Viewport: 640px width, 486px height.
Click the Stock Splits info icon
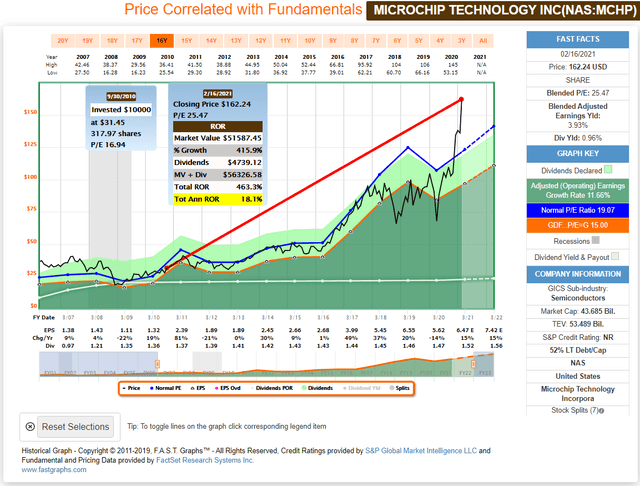pos(602,411)
